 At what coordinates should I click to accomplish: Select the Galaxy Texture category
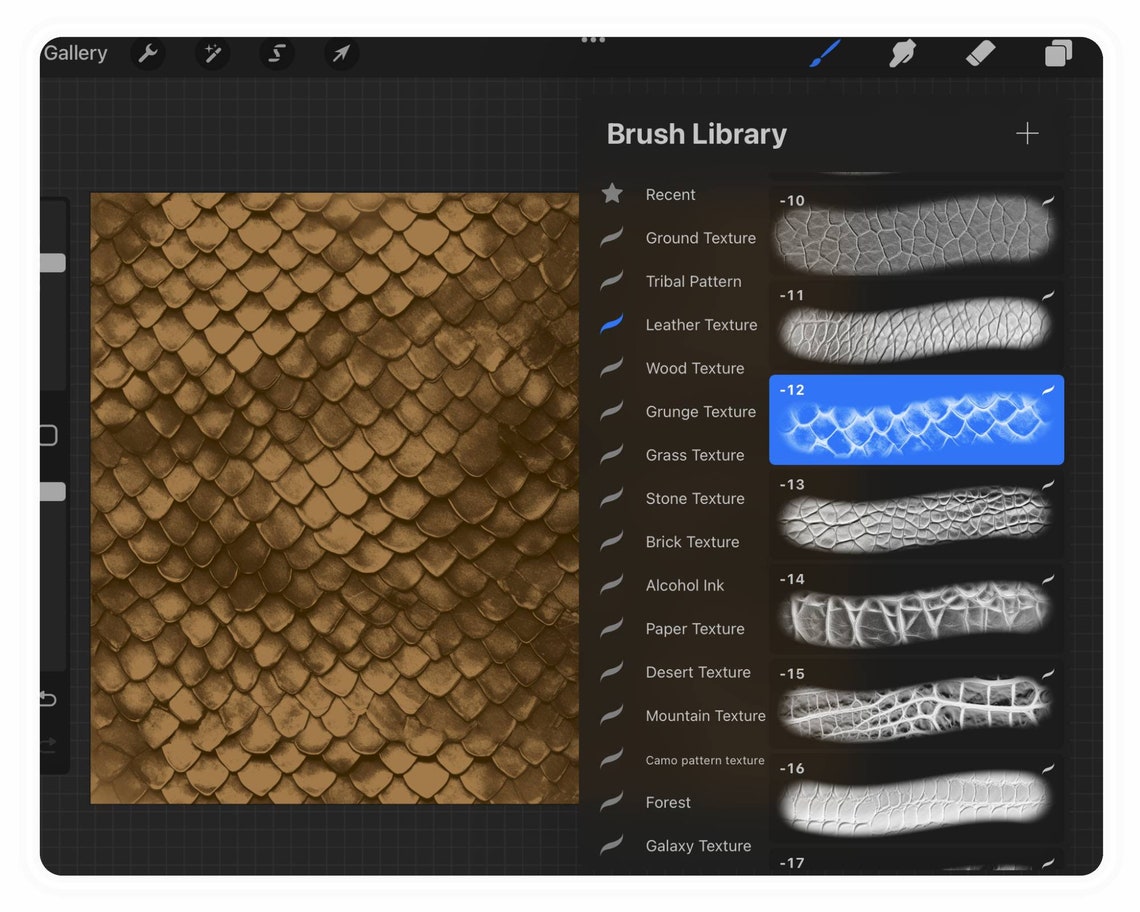coord(698,845)
